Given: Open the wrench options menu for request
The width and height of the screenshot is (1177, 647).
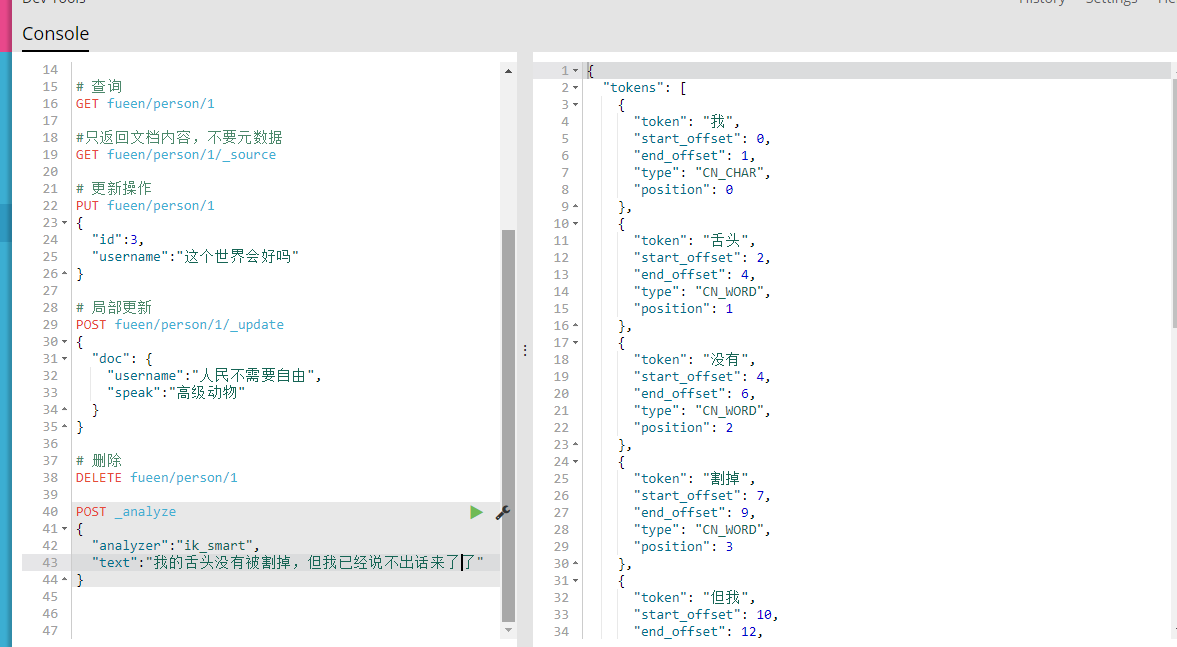Looking at the screenshot, I should (x=503, y=513).
